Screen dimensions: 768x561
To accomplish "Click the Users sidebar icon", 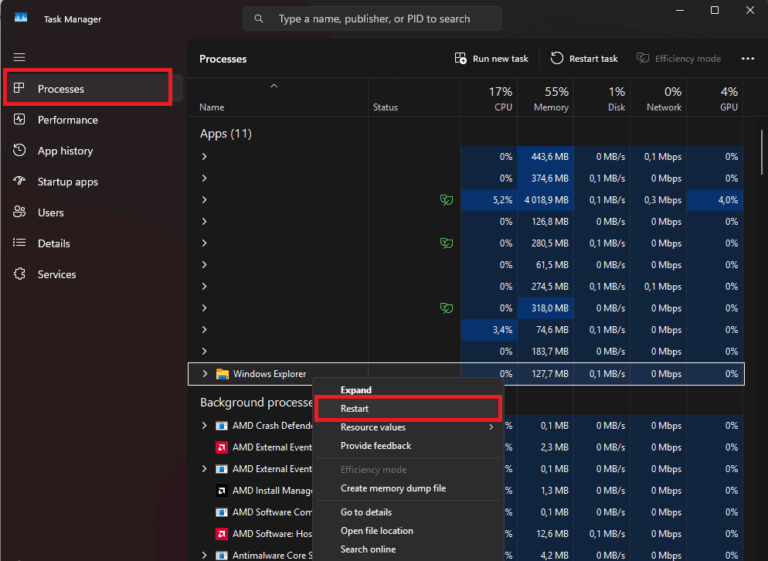I will (x=19, y=212).
